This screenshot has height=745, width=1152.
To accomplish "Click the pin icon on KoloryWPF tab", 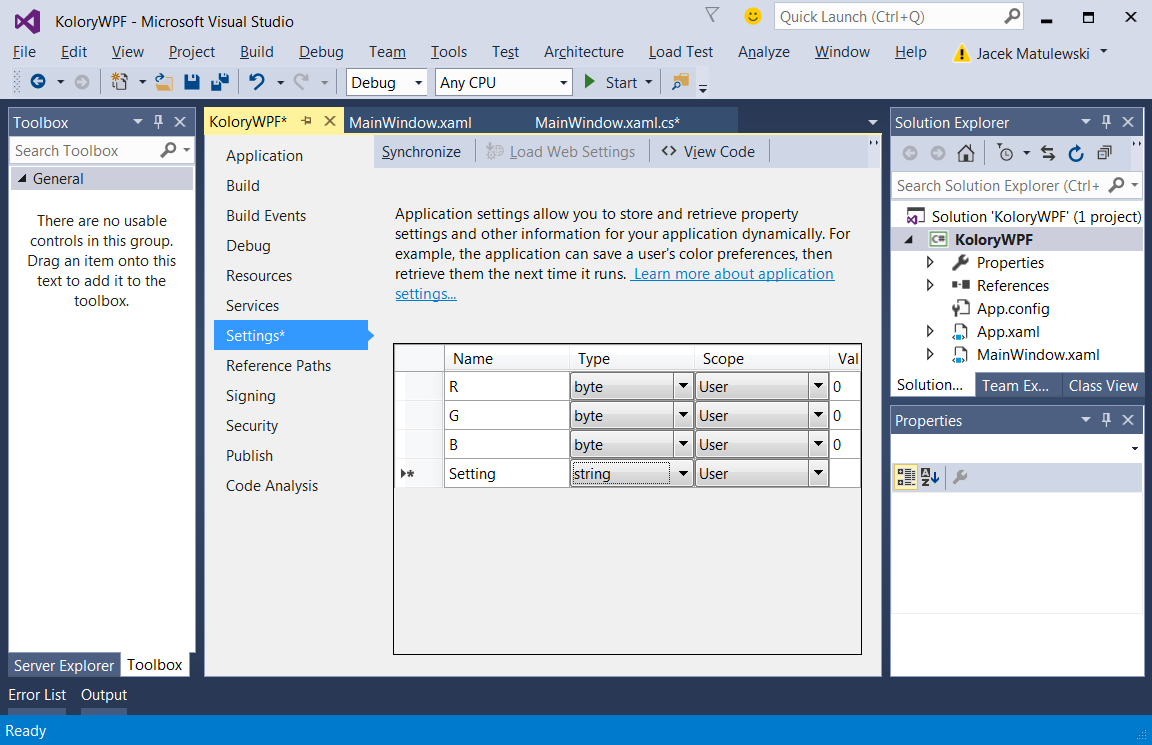I will point(306,120).
